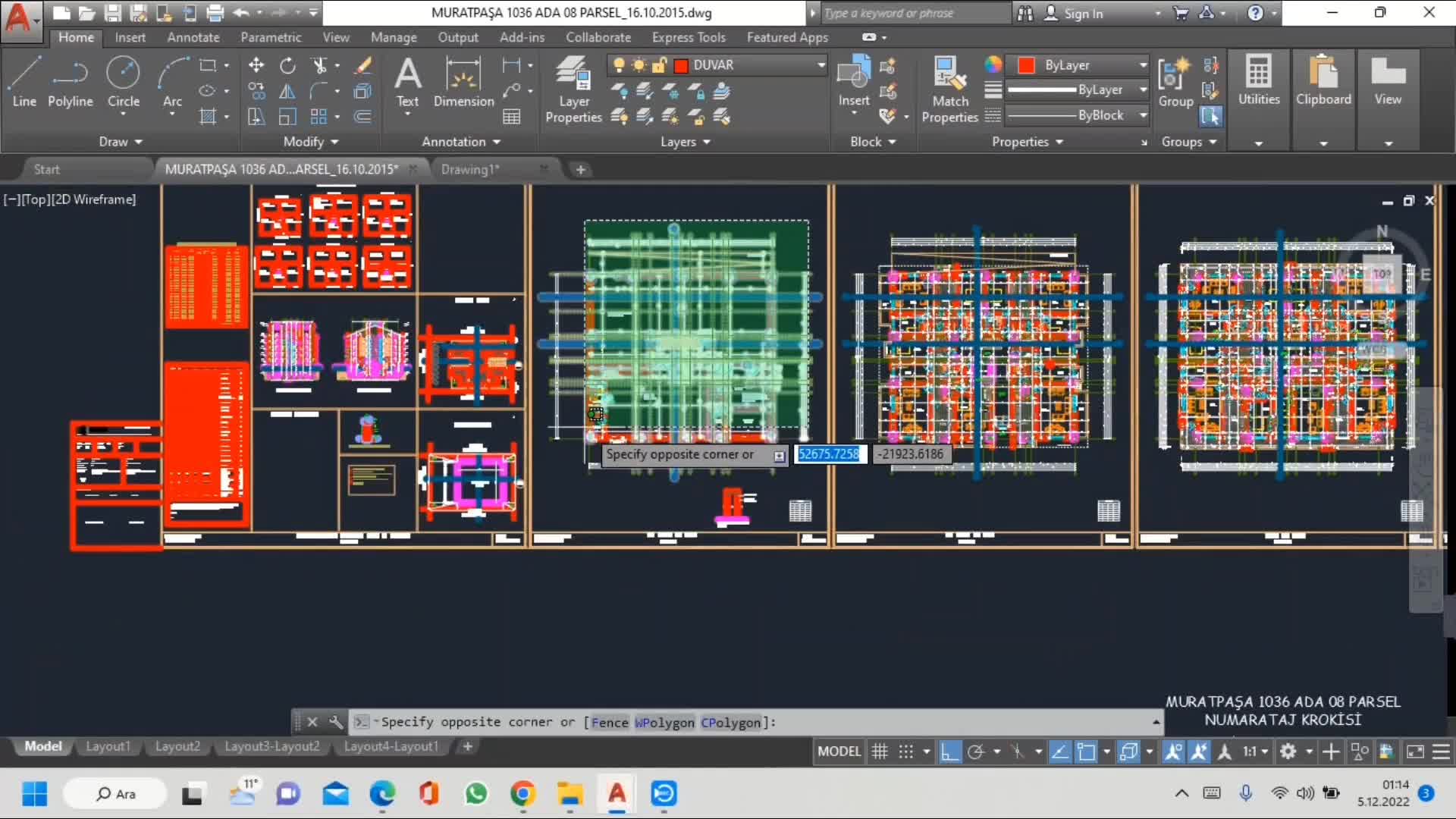
Task: Choose Fence option in command line
Action: (x=609, y=723)
